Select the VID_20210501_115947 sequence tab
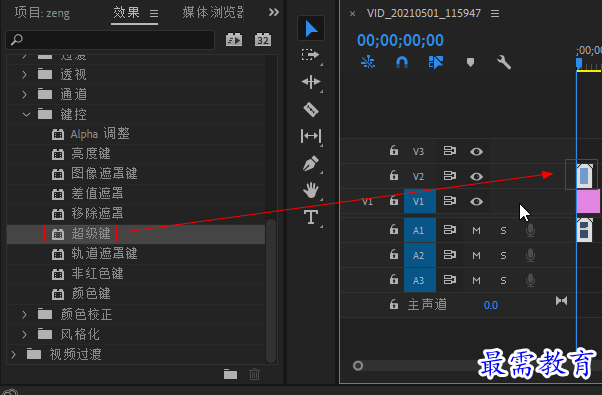 click(x=423, y=13)
